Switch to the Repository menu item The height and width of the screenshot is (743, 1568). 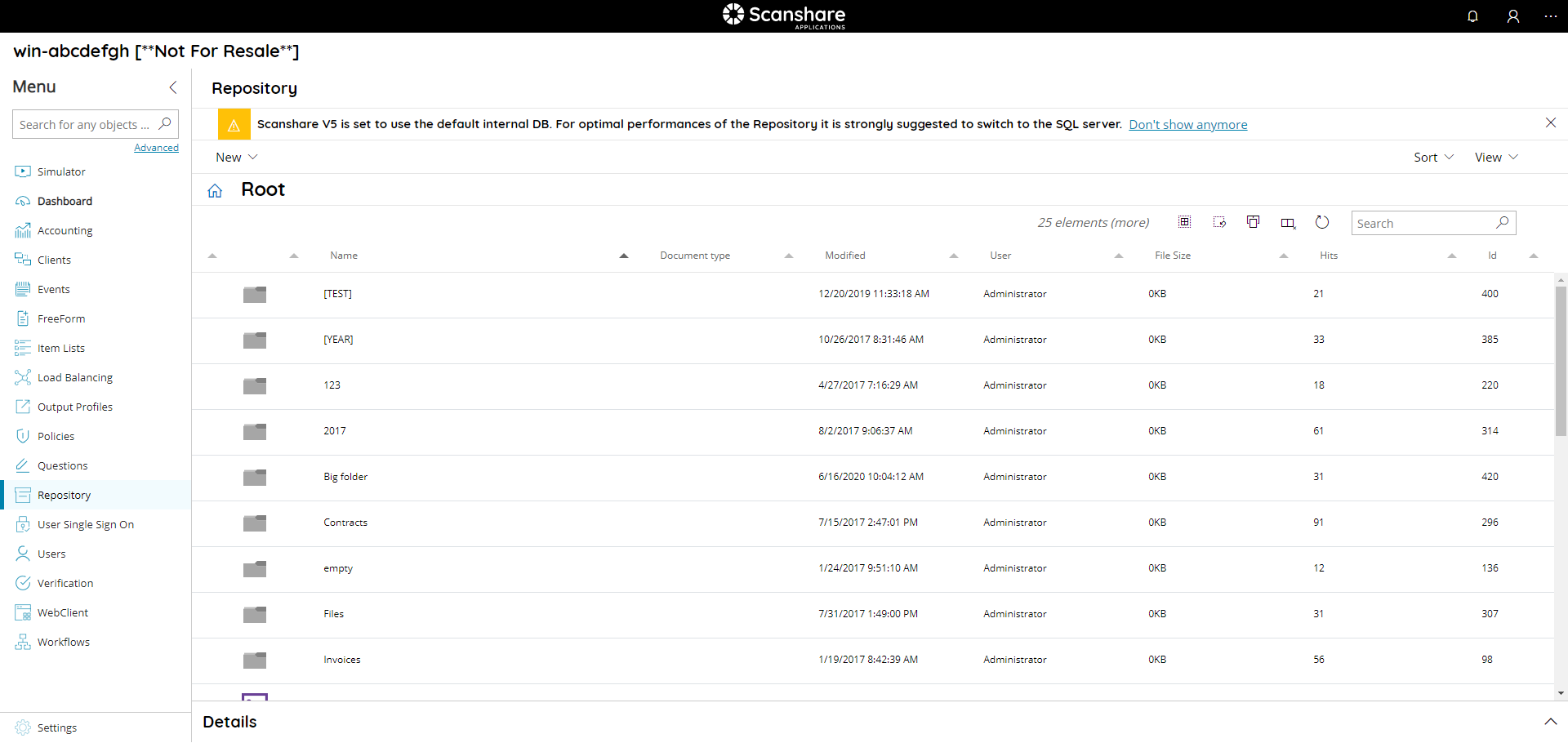(64, 495)
